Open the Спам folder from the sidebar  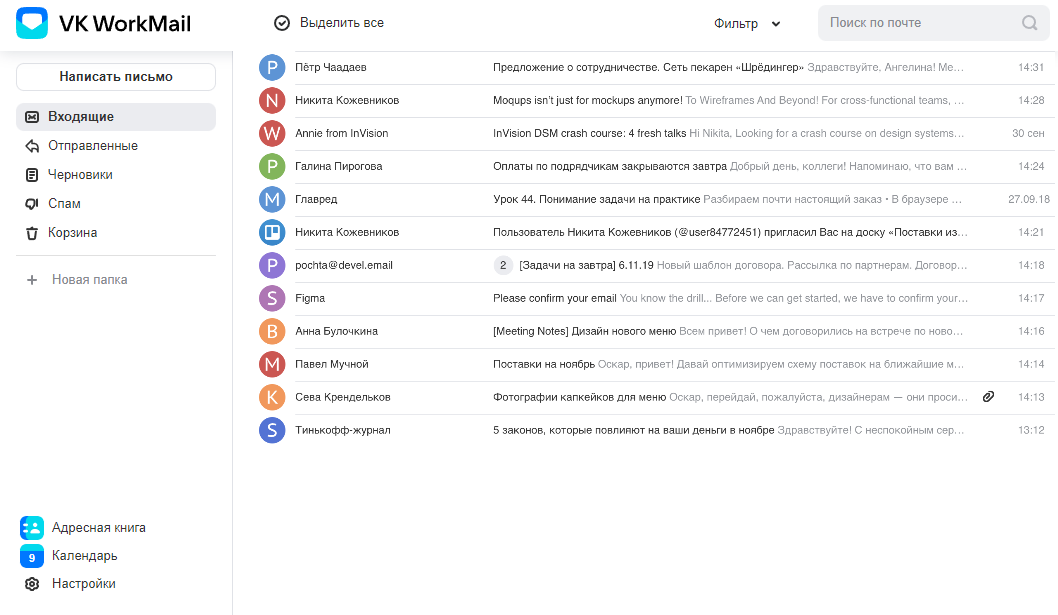[62, 203]
